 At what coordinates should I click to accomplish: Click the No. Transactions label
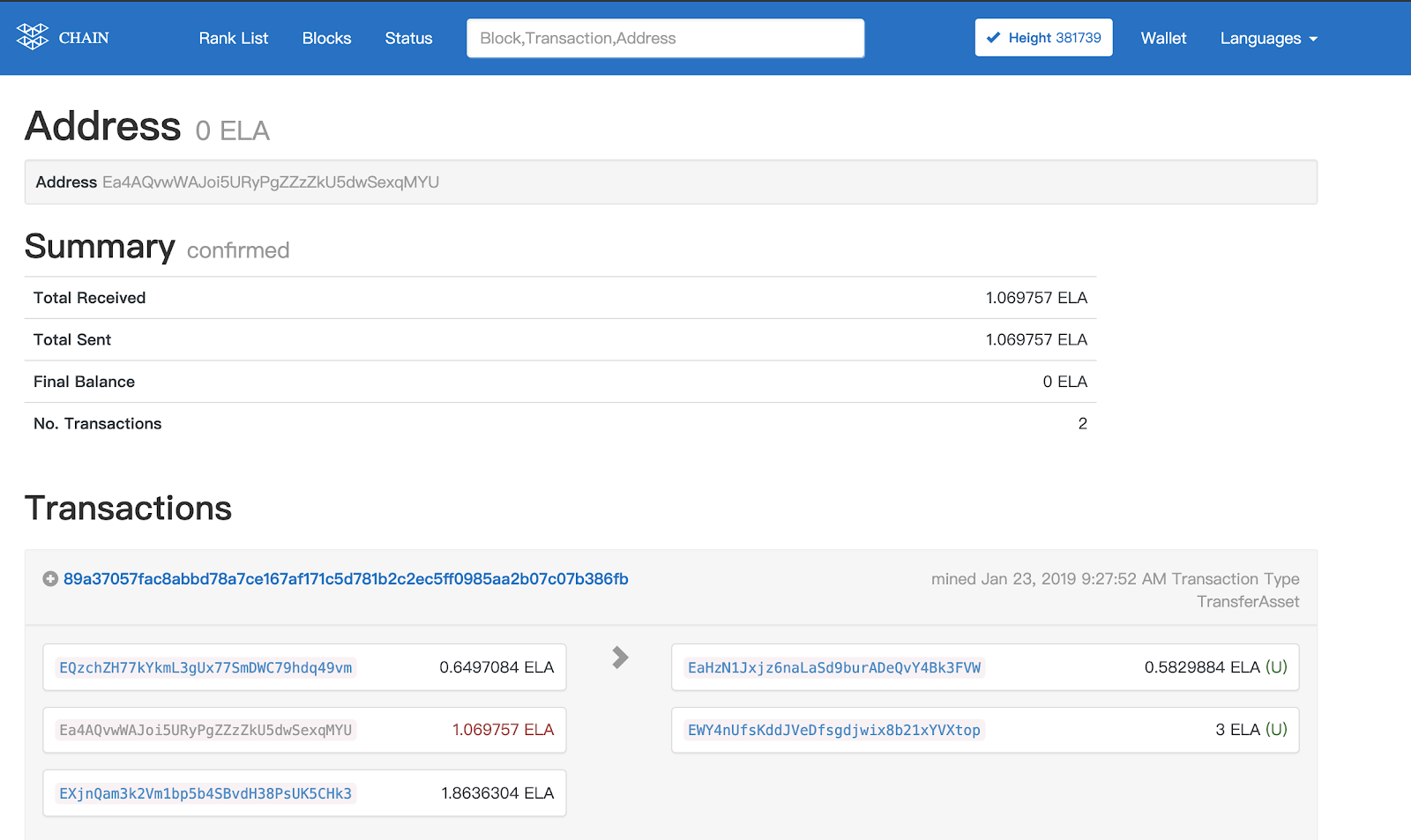[97, 424]
